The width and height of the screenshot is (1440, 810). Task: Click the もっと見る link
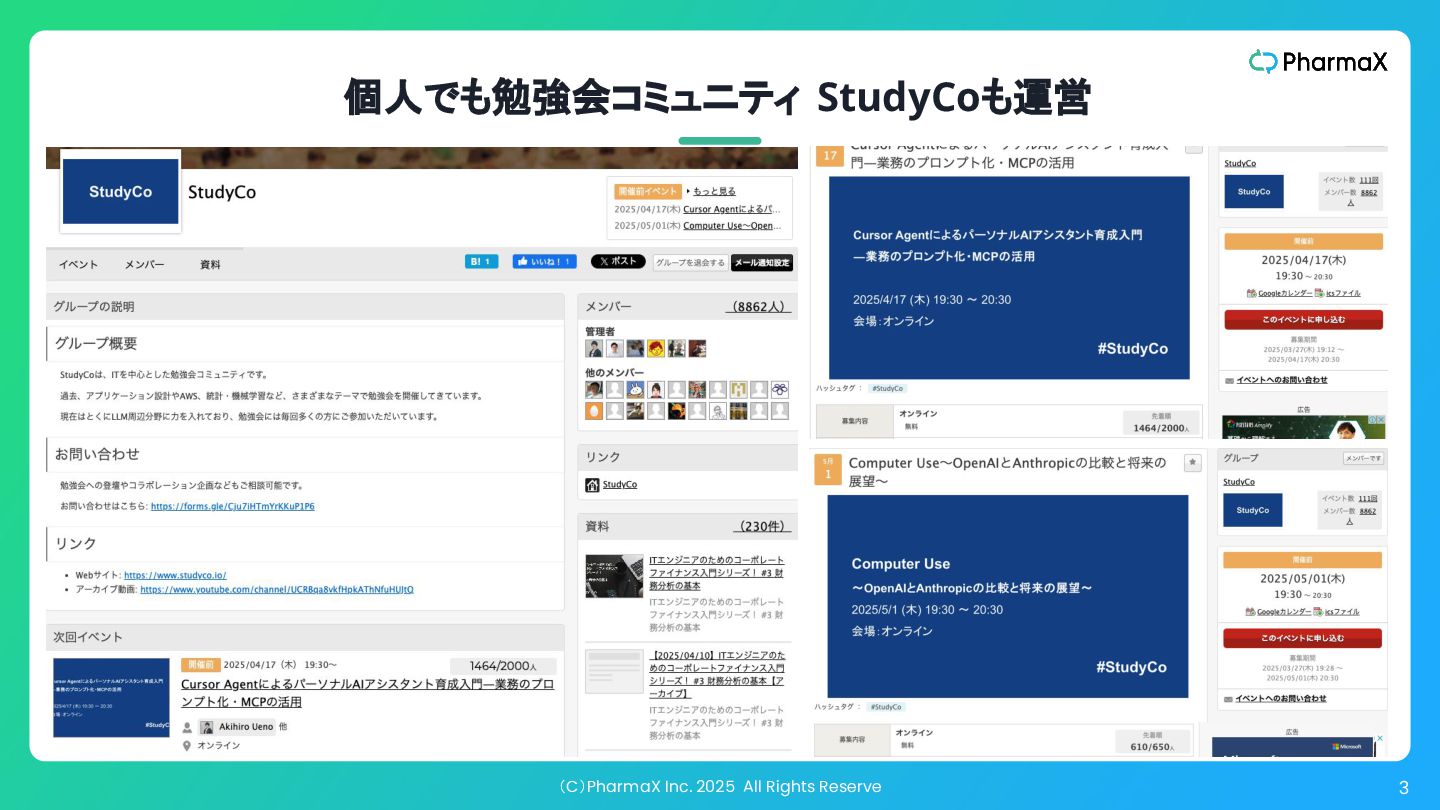714,191
